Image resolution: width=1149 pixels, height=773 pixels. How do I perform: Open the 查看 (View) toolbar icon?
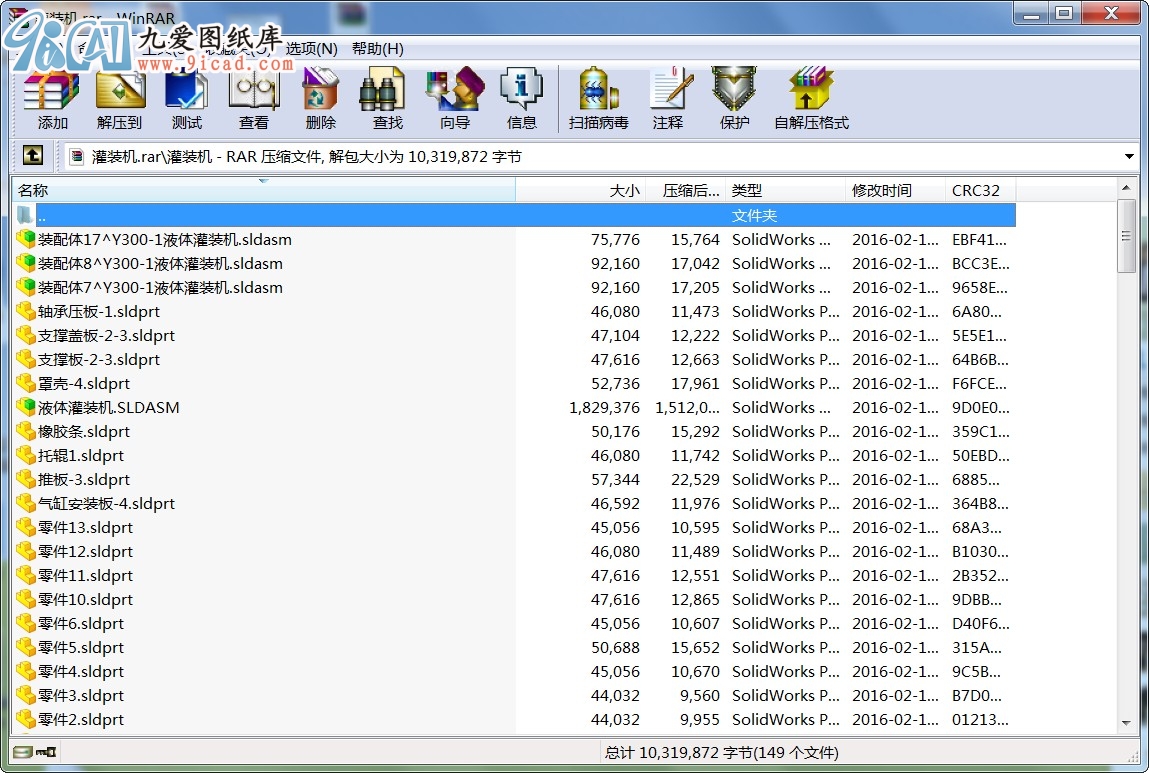[253, 98]
